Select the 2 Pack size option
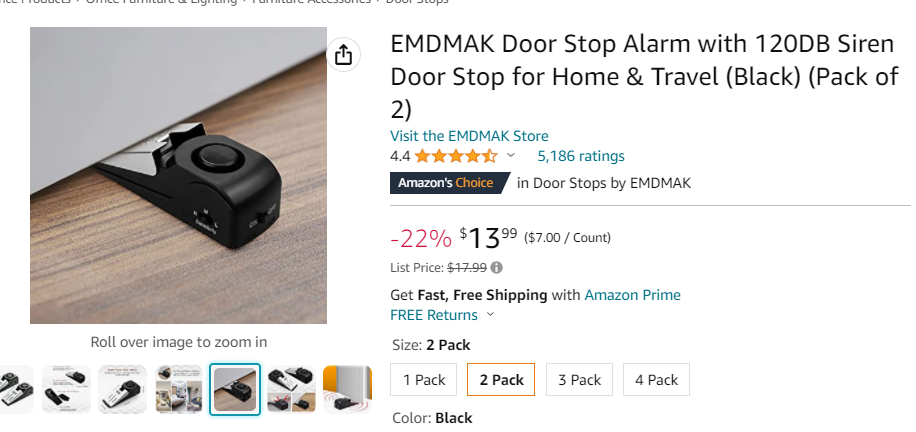This screenshot has height=432, width=916. (501, 380)
